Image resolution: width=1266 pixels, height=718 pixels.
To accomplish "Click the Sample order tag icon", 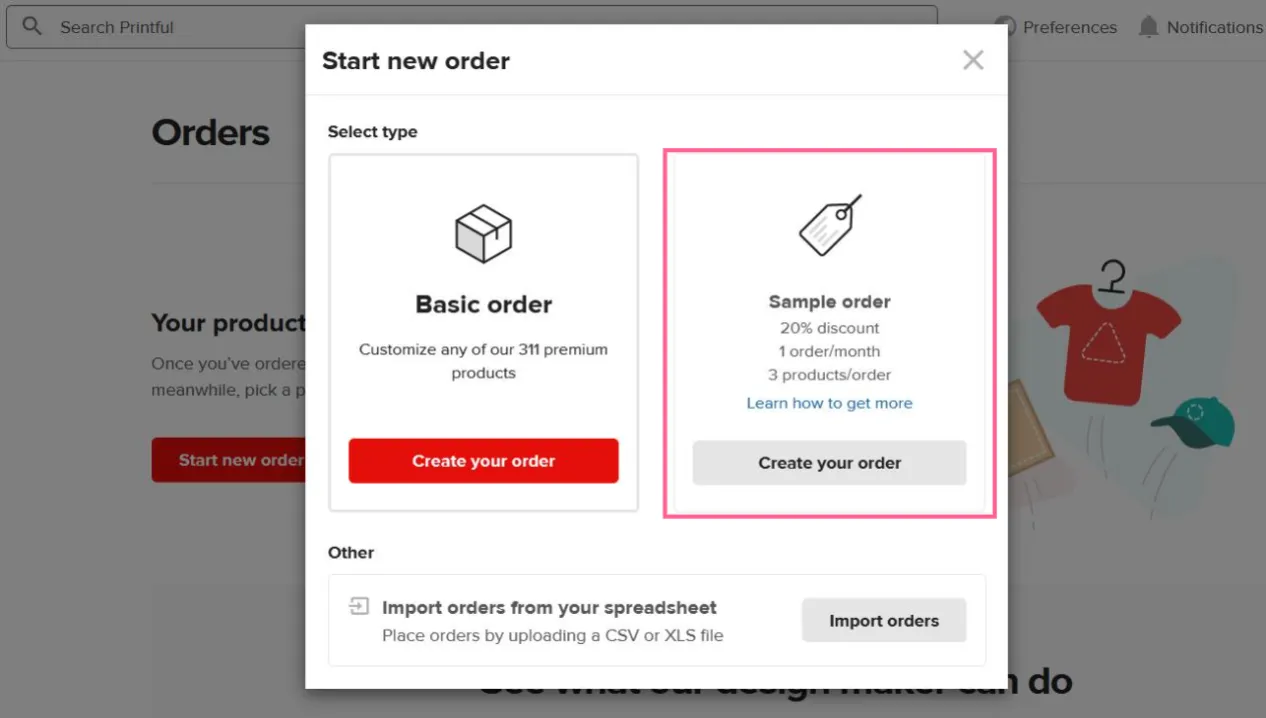I will pos(830,225).
